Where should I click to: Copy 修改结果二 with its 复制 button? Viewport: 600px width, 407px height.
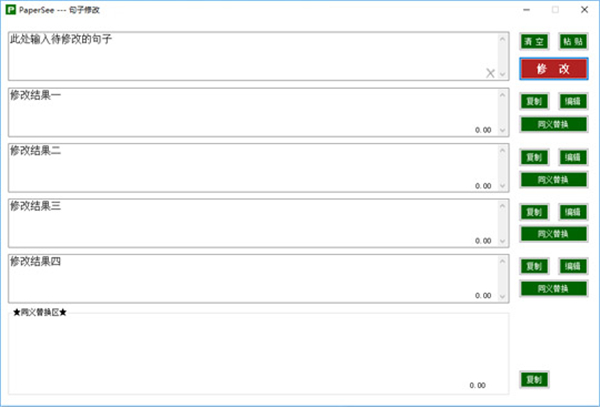click(x=534, y=157)
